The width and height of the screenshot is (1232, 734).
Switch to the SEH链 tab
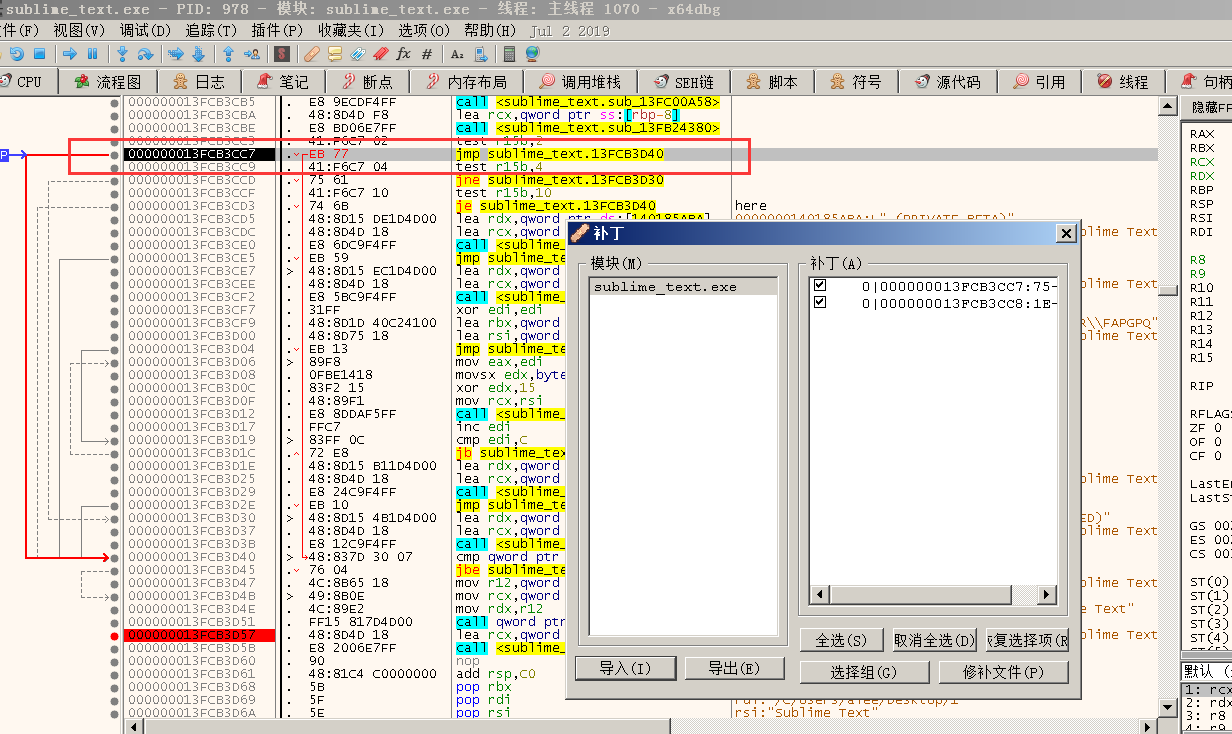685,82
